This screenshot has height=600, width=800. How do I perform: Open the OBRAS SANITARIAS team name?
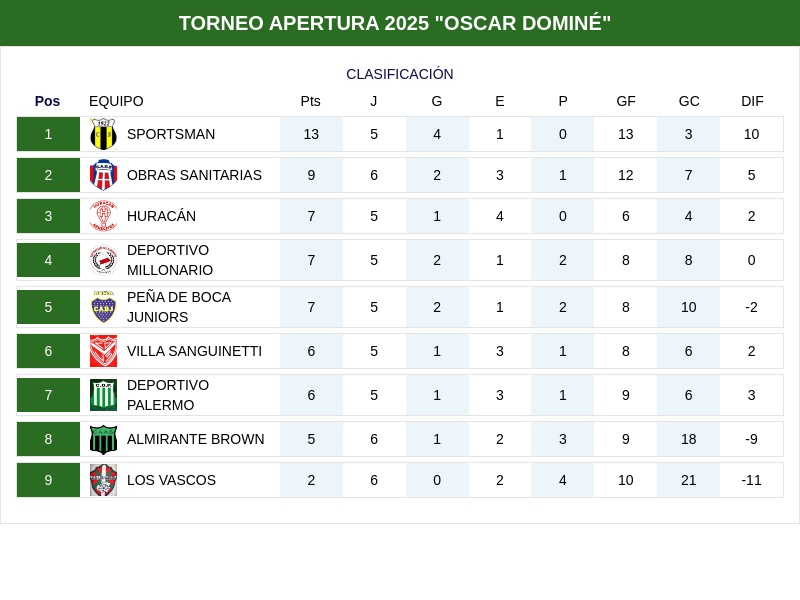point(194,175)
